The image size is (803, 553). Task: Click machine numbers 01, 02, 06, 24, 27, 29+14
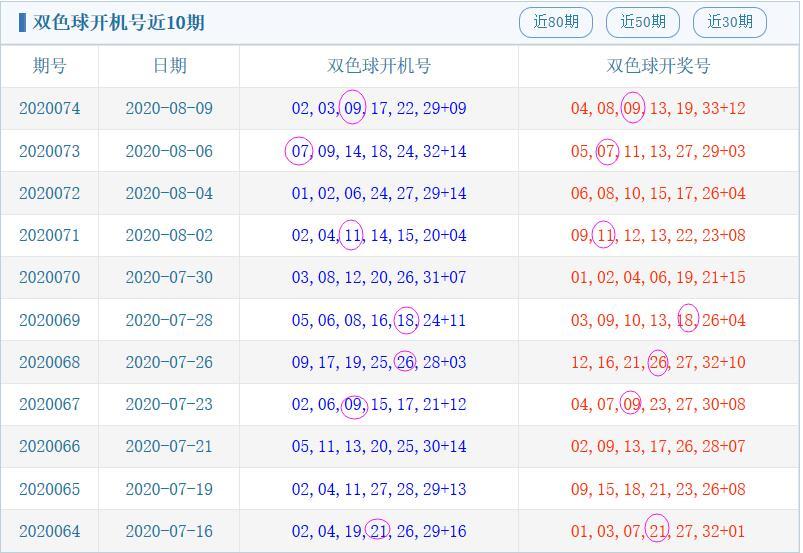[379, 193]
